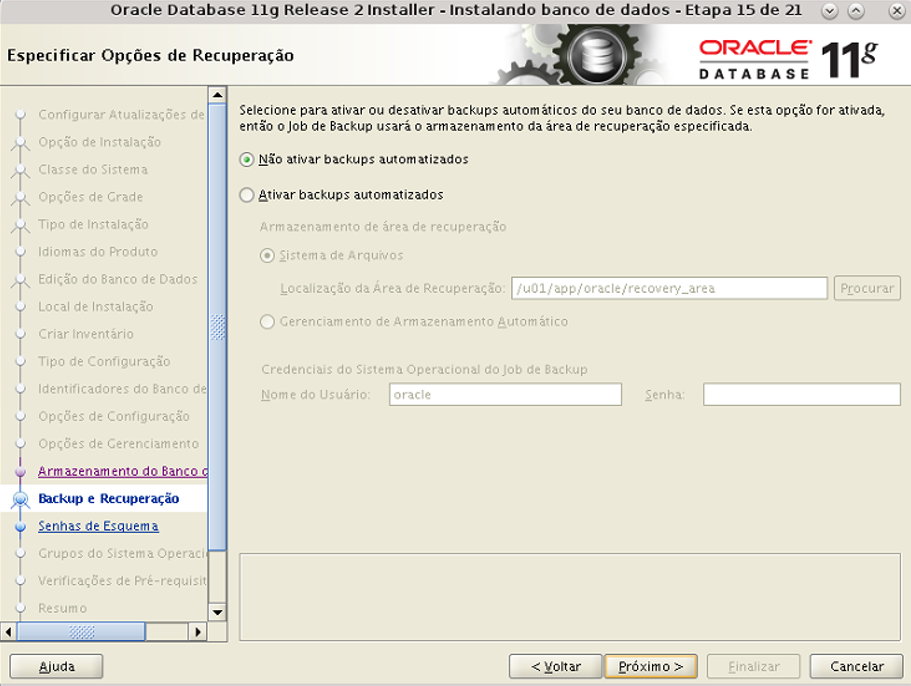Click 'Opções de Grade' step text
Screen dimensions: 911x686
[91, 197]
